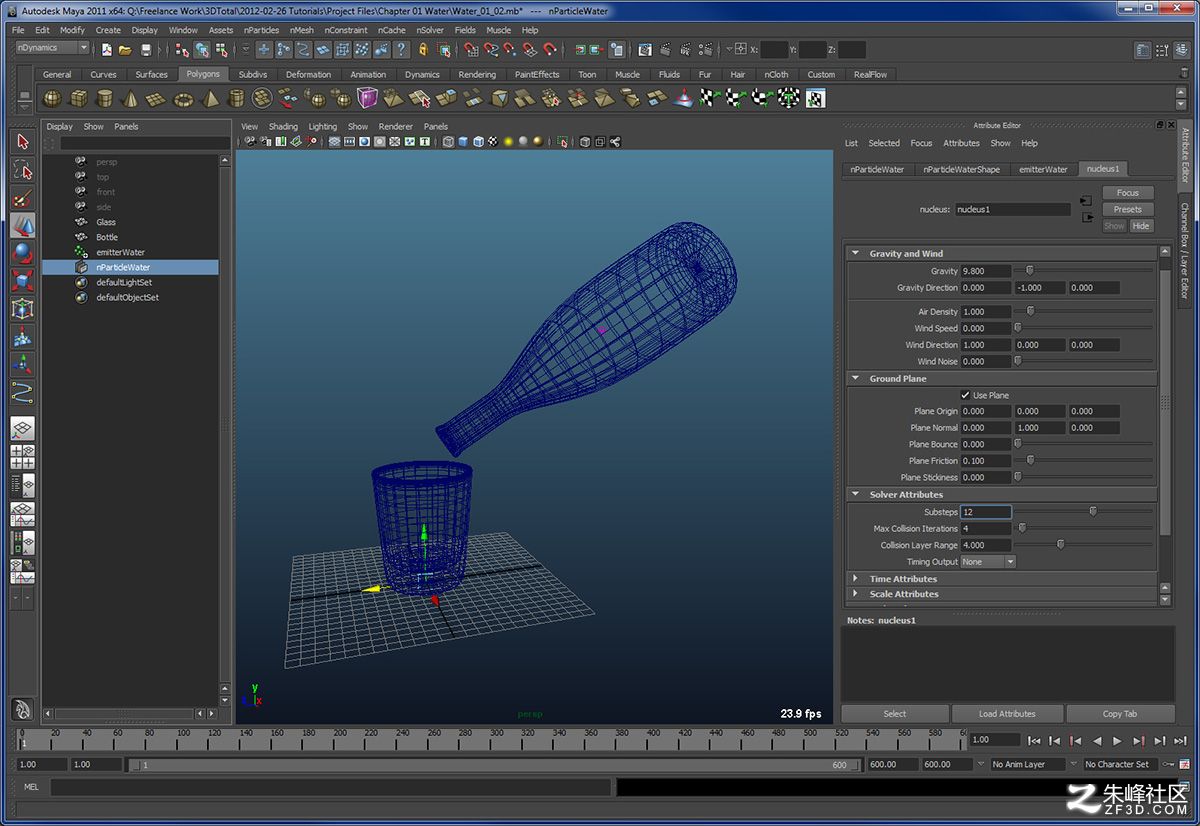Create a polygon cylinder from the shelf
The width and height of the screenshot is (1200, 826).
click(104, 98)
